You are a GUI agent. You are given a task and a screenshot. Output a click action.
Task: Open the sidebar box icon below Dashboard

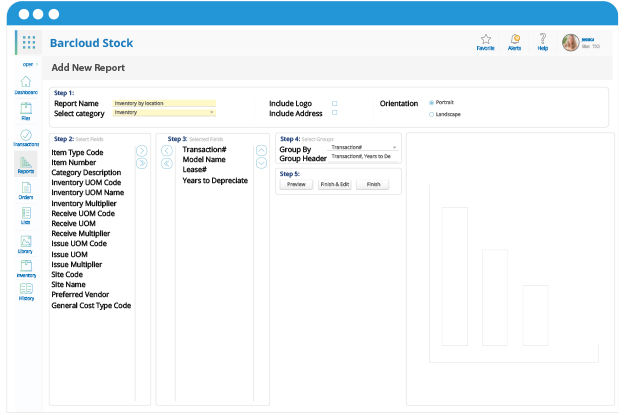(26, 108)
